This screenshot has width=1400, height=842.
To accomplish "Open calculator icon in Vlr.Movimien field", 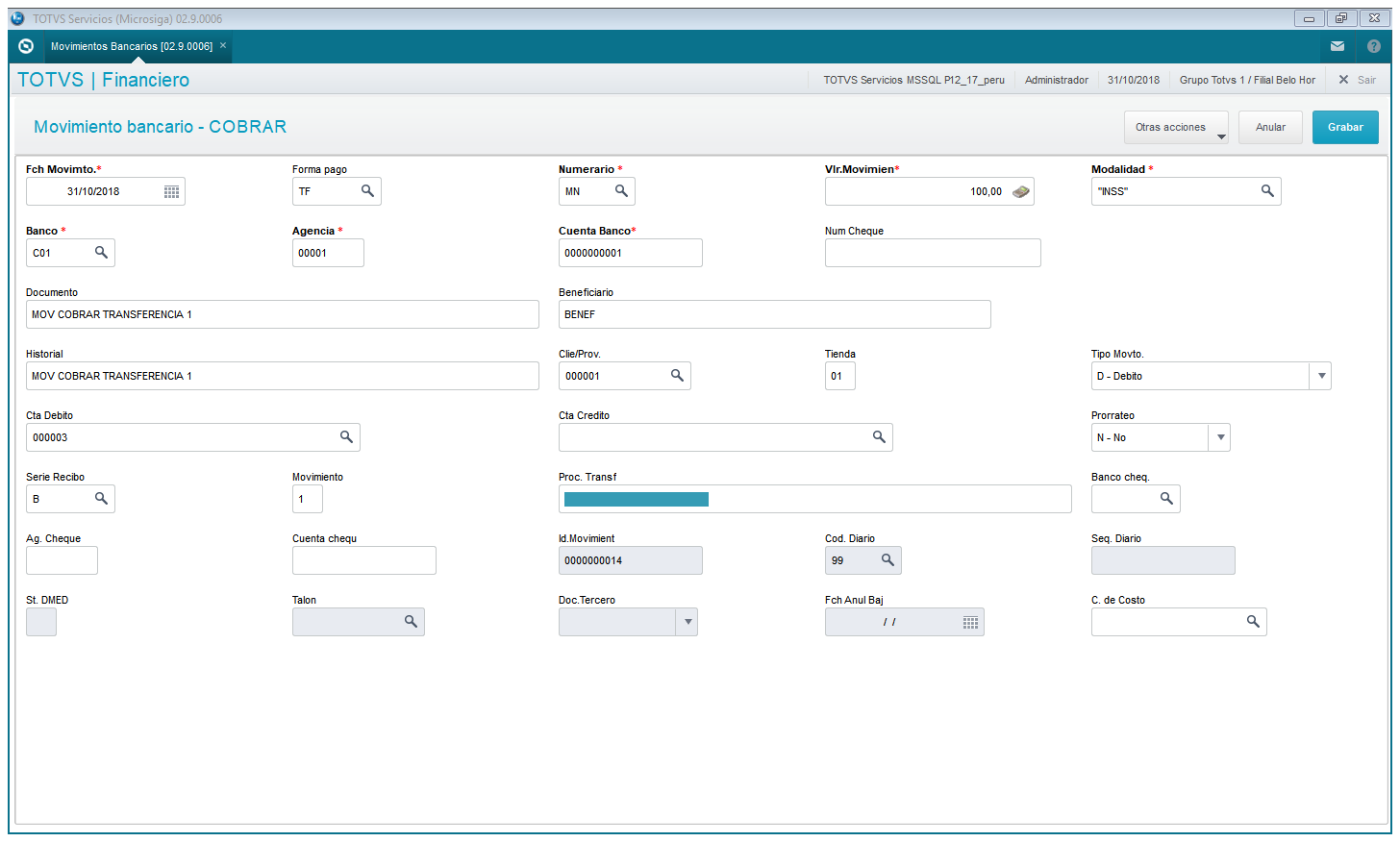I will [1021, 191].
